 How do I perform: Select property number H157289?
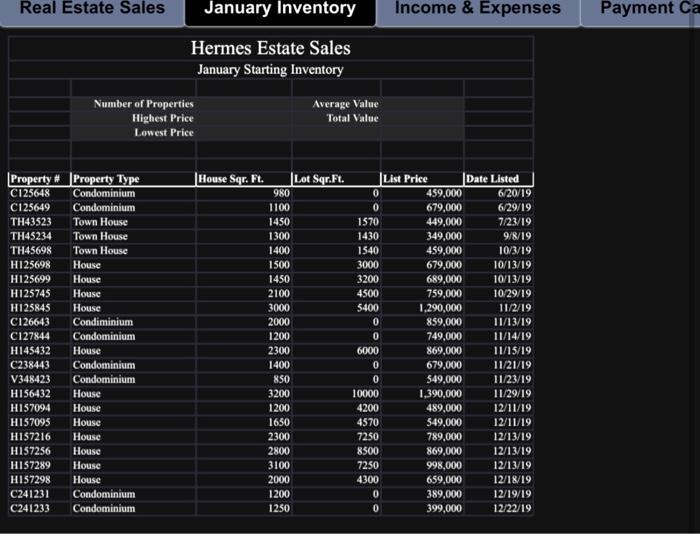[39, 465]
